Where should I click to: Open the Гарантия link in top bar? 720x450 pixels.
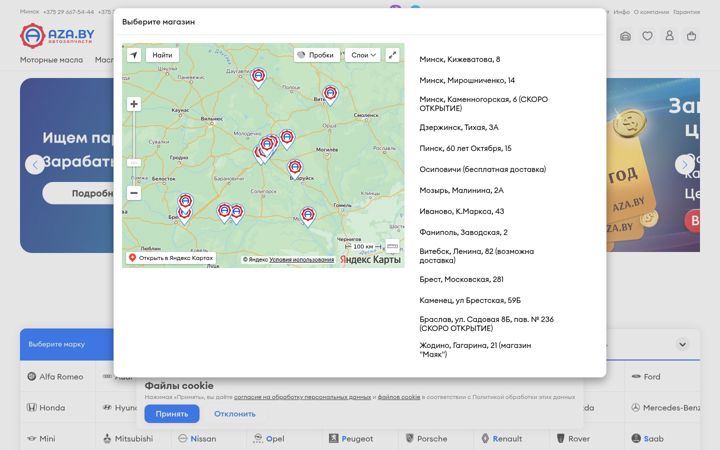pos(686,12)
